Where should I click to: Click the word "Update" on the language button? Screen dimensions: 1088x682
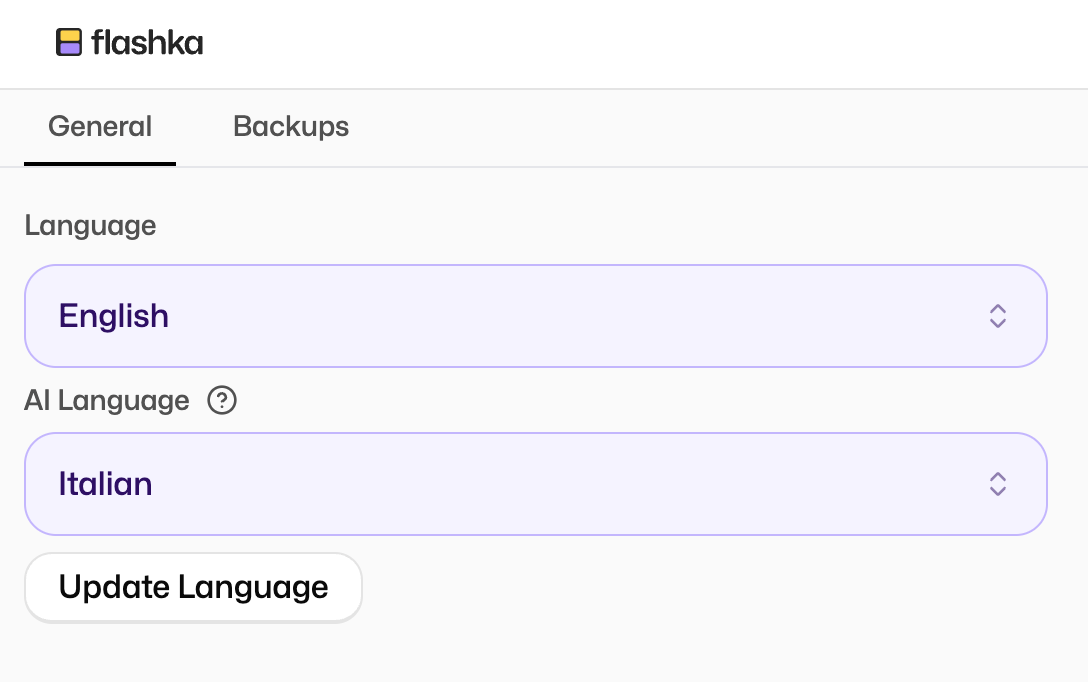[x=115, y=587]
